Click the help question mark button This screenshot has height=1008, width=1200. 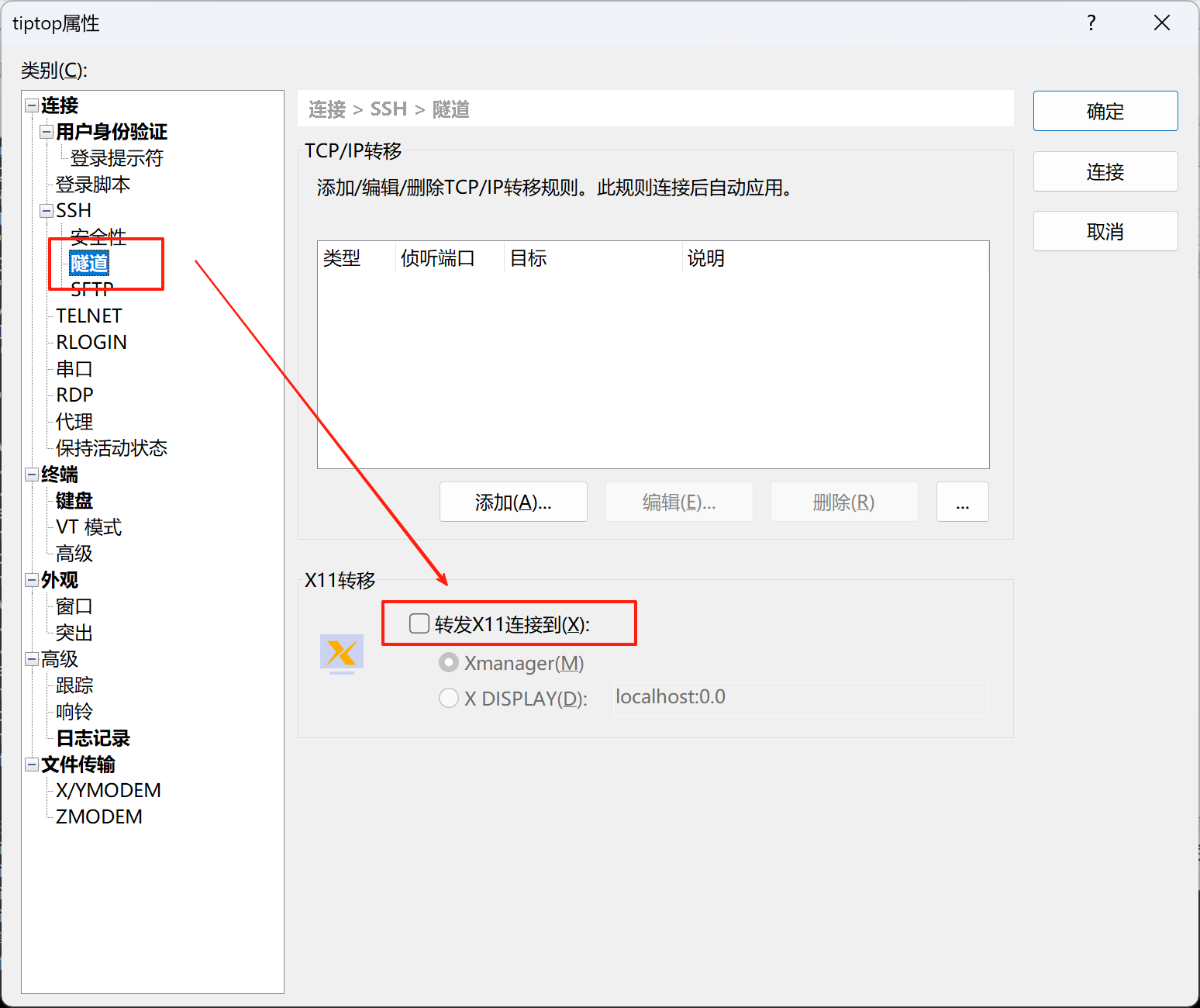1091,23
